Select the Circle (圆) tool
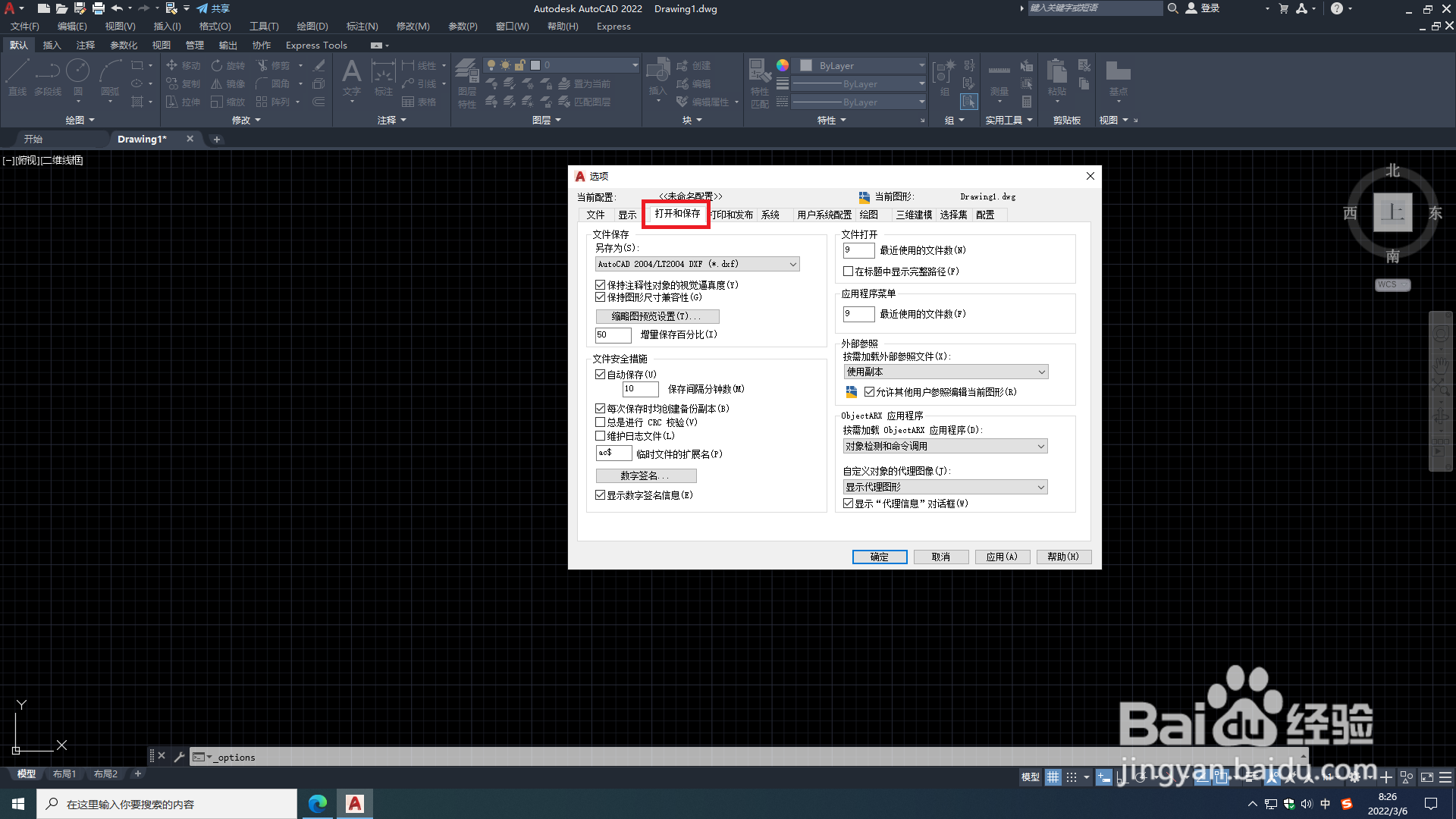This screenshot has width=1456, height=819. 77,77
